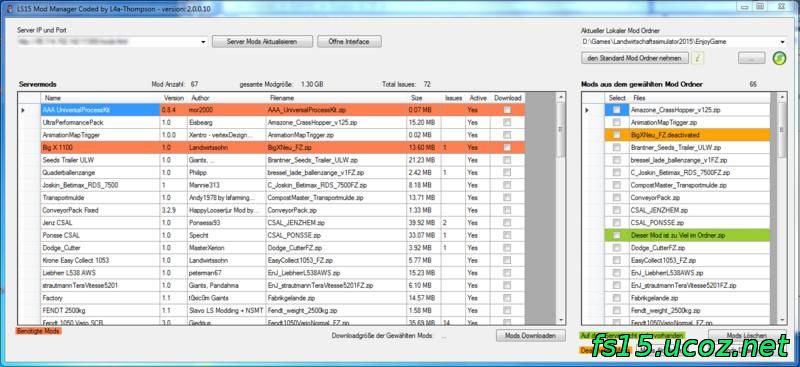This screenshot has height=367, width=800.
Task: Click Server Mods Aktualisieren button
Action: coord(262,41)
